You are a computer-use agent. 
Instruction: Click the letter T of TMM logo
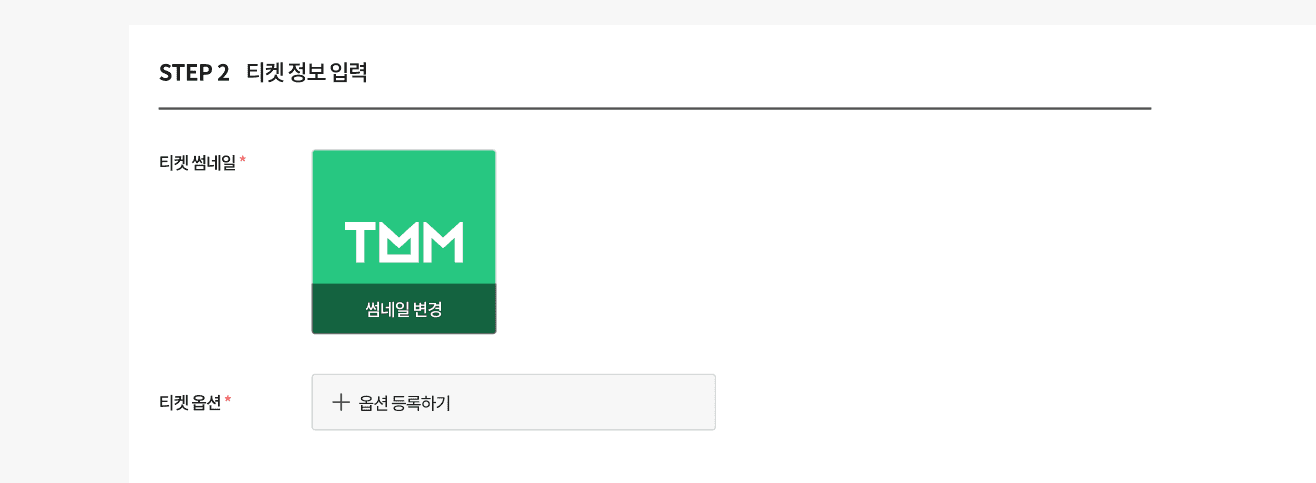tap(360, 242)
